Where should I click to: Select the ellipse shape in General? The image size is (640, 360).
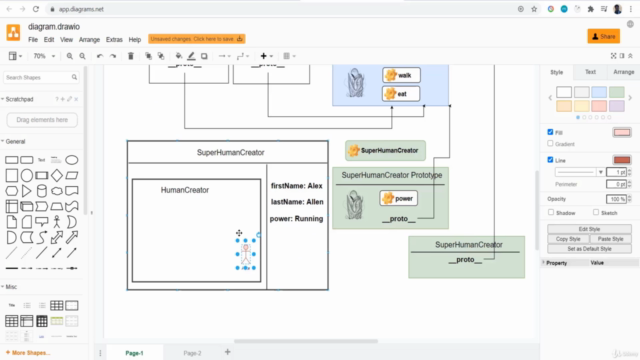[x=72, y=160]
